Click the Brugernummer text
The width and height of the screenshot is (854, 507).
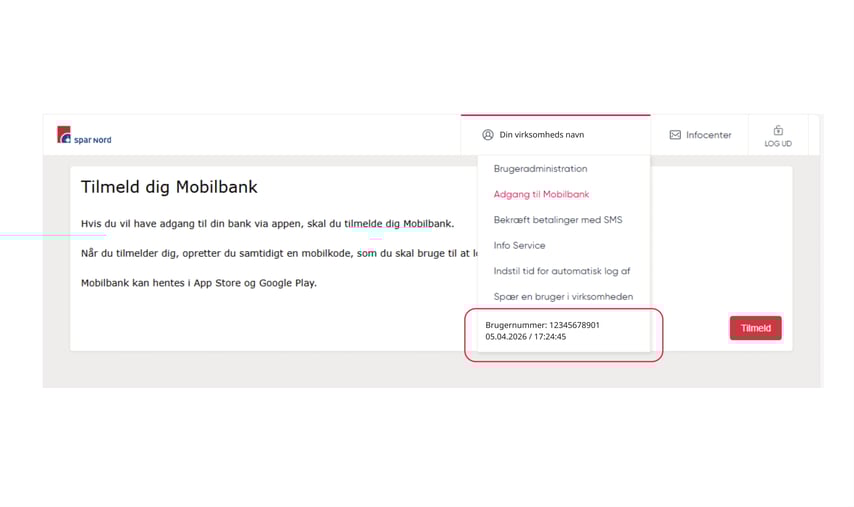(x=542, y=325)
